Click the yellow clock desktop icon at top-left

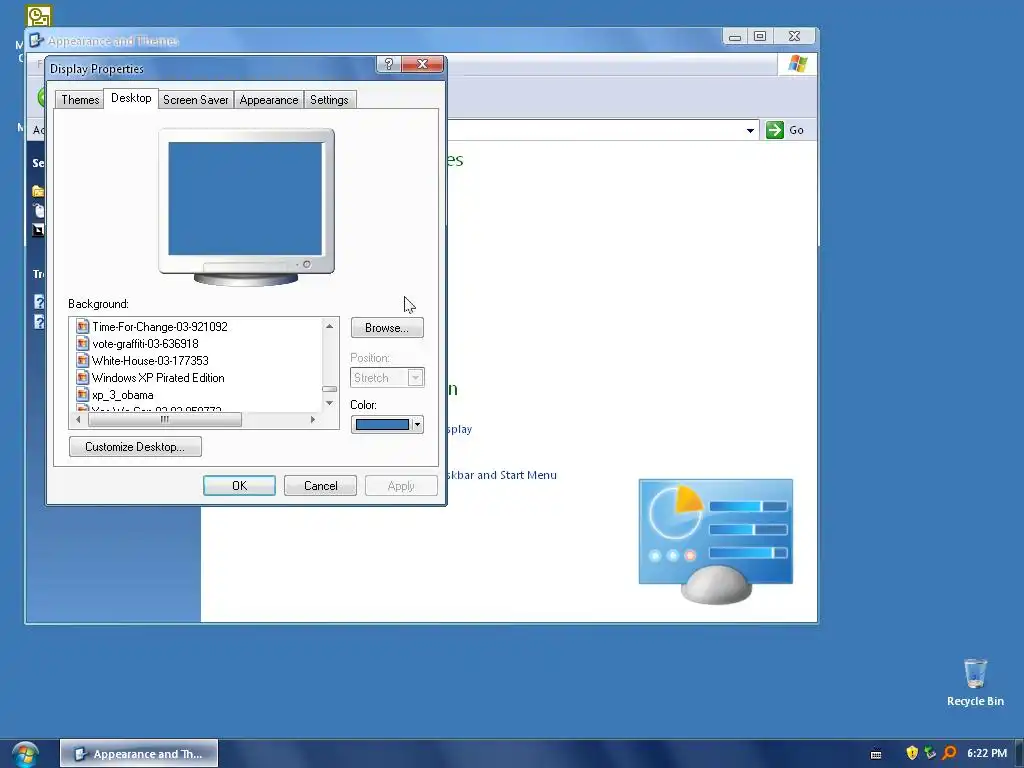coord(39,16)
